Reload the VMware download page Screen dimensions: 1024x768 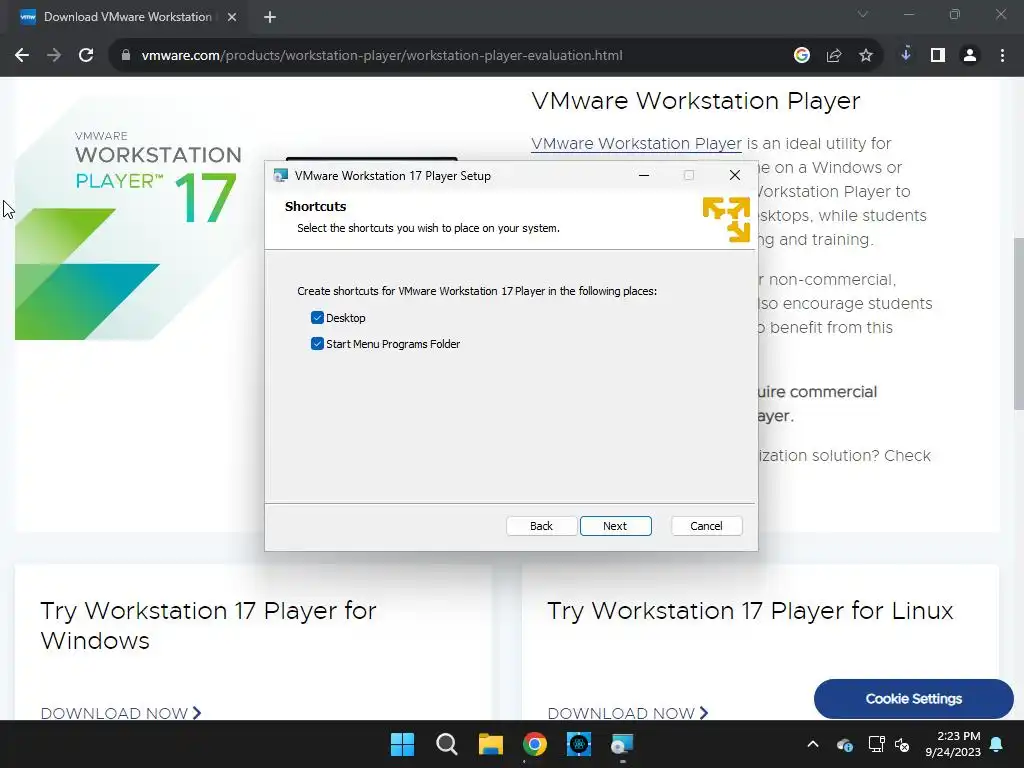click(x=86, y=56)
